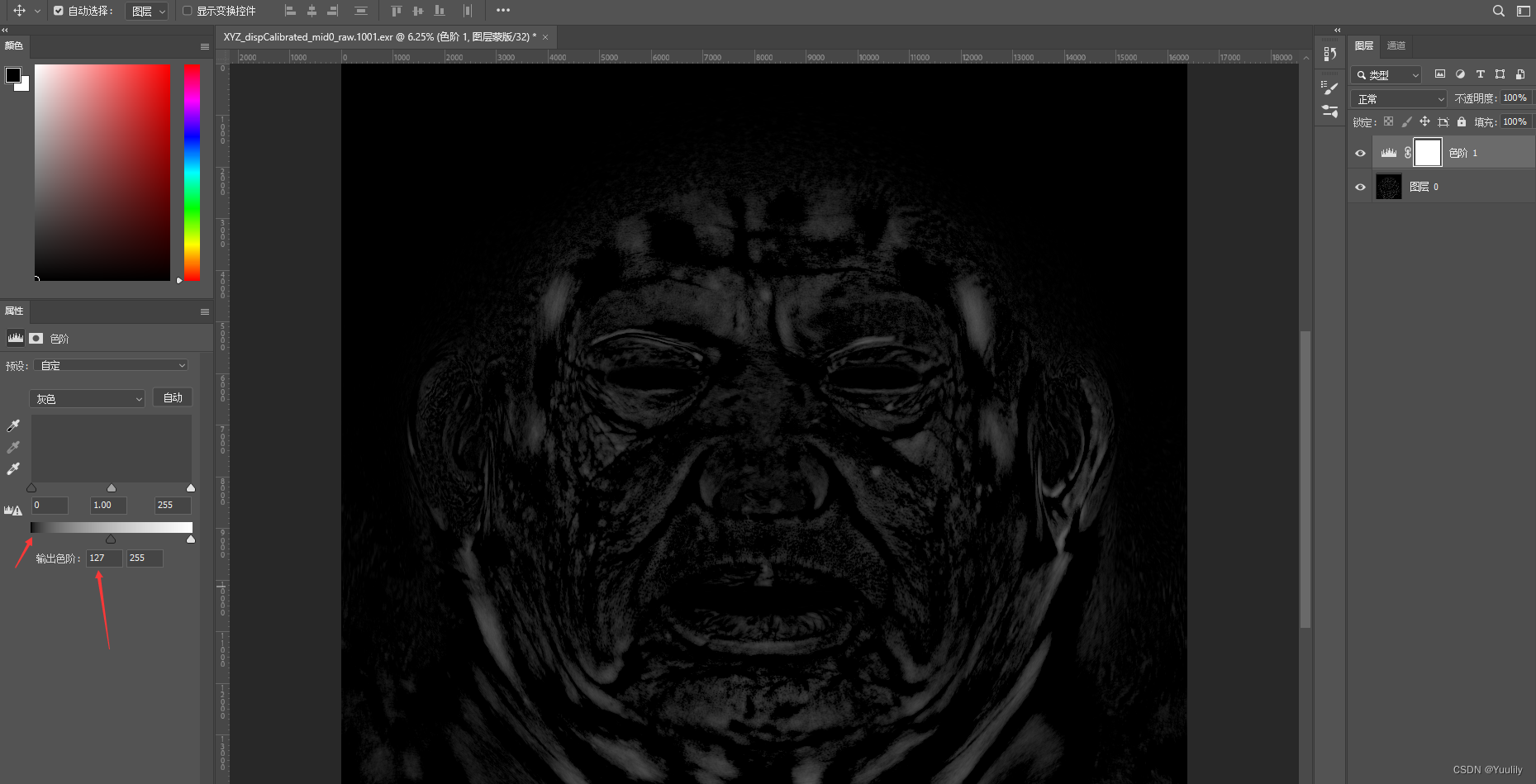1536x784 pixels.
Task: Select the black point eyedropper
Action: click(x=13, y=425)
